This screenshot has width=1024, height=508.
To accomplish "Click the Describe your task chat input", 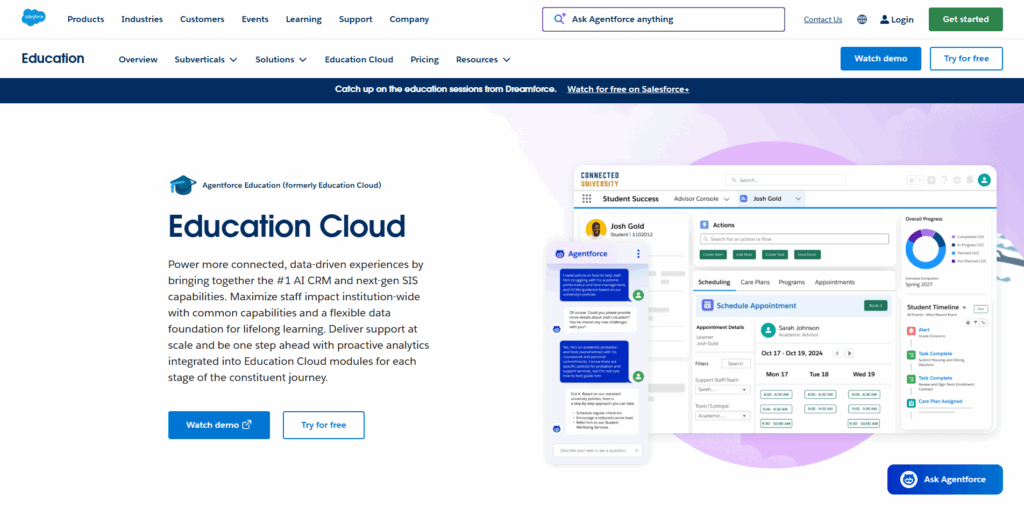I will tap(598, 451).
